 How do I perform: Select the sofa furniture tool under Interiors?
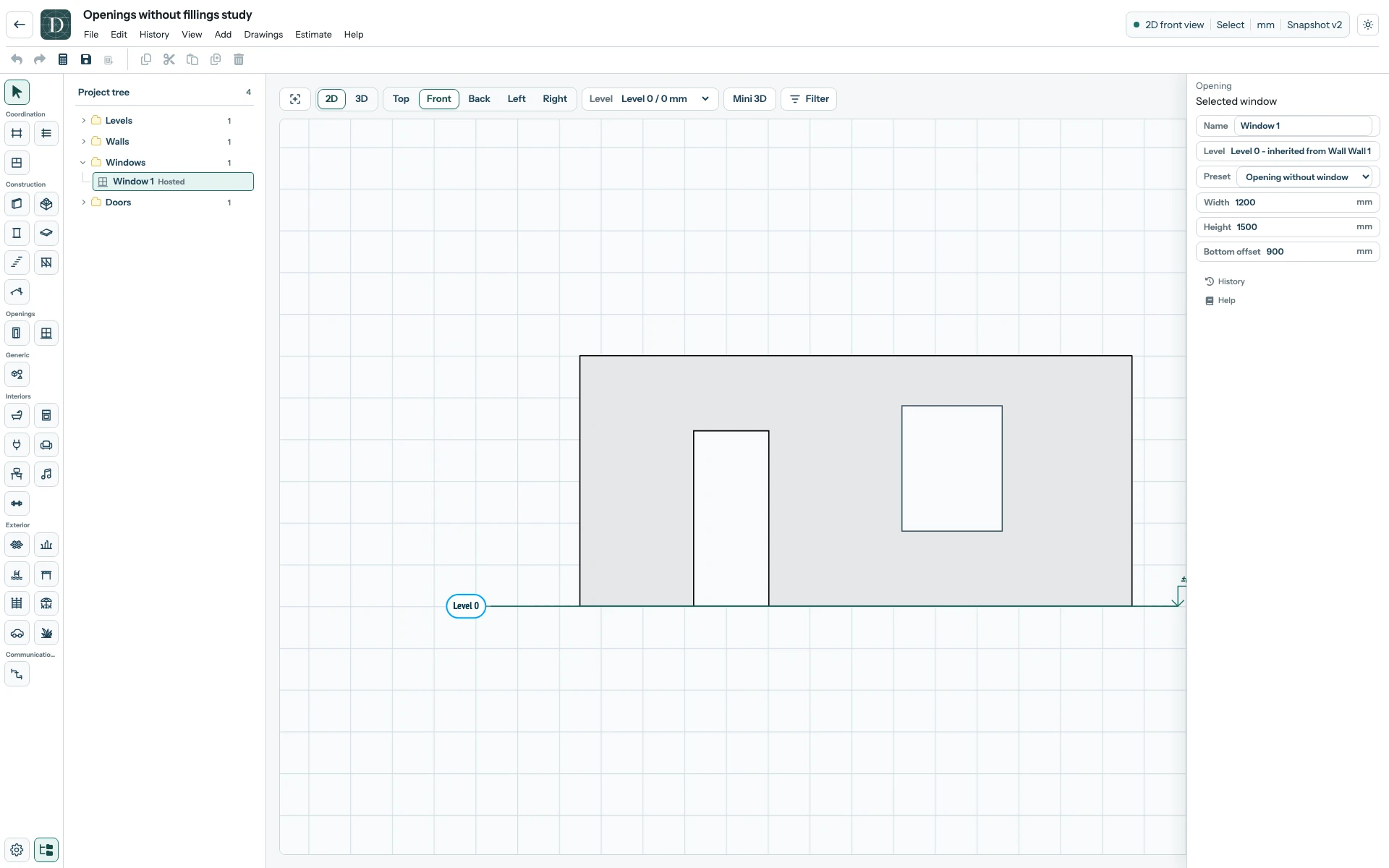pyautogui.click(x=46, y=445)
